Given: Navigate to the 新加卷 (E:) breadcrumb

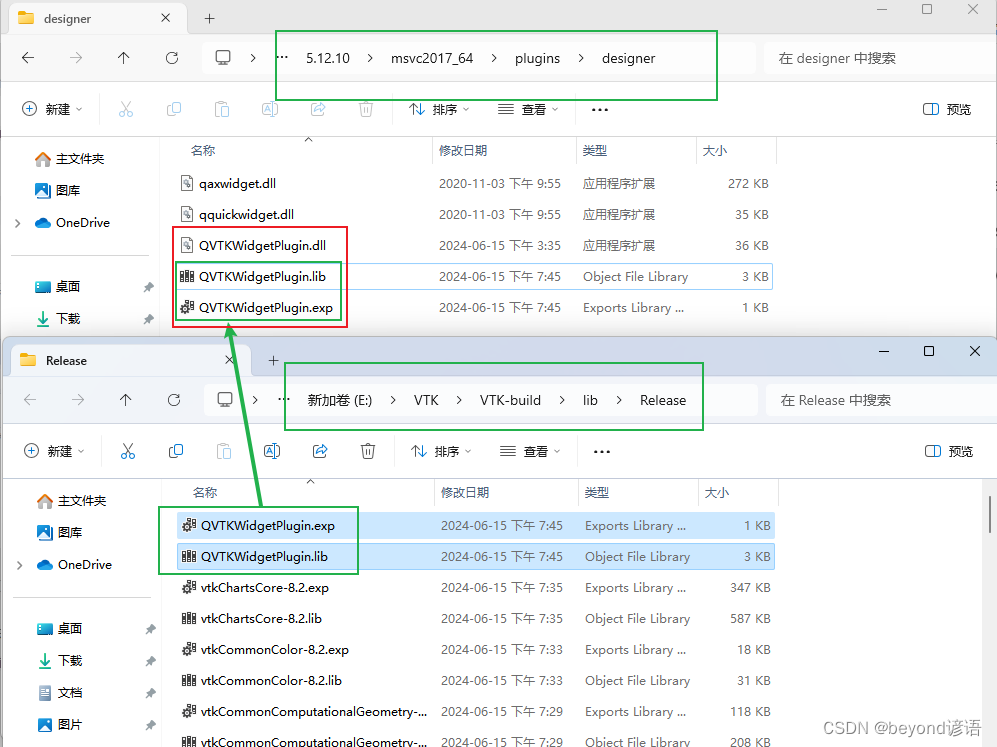Looking at the screenshot, I should 340,401.
